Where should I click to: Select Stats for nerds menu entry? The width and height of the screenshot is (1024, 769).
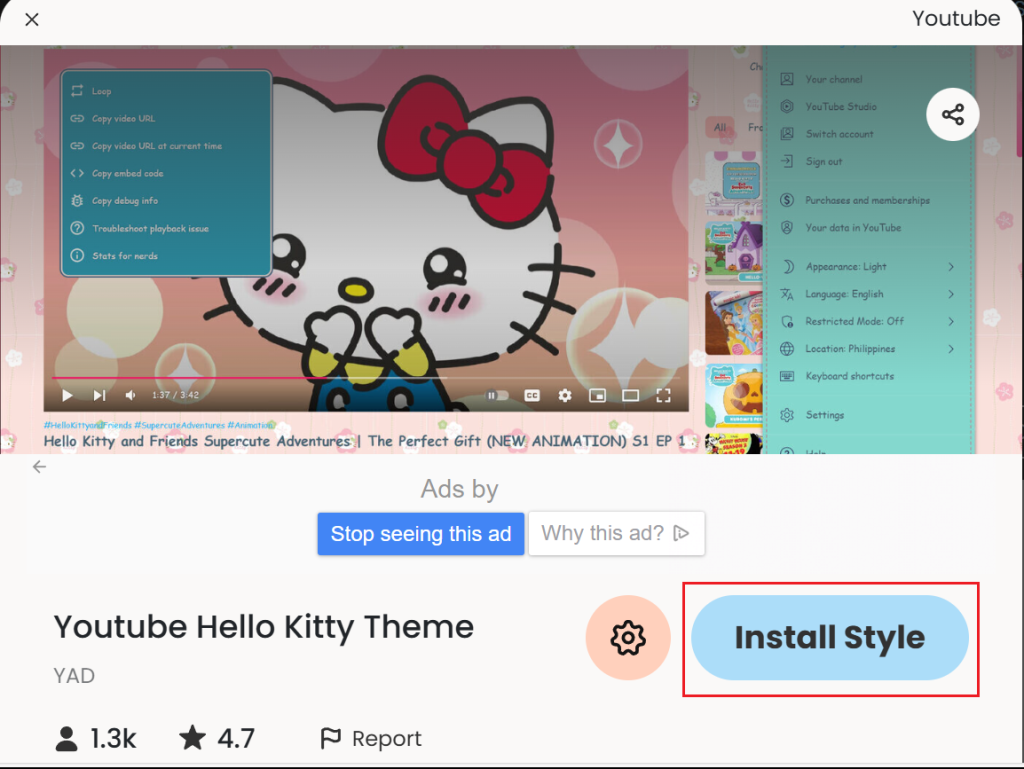(124, 256)
